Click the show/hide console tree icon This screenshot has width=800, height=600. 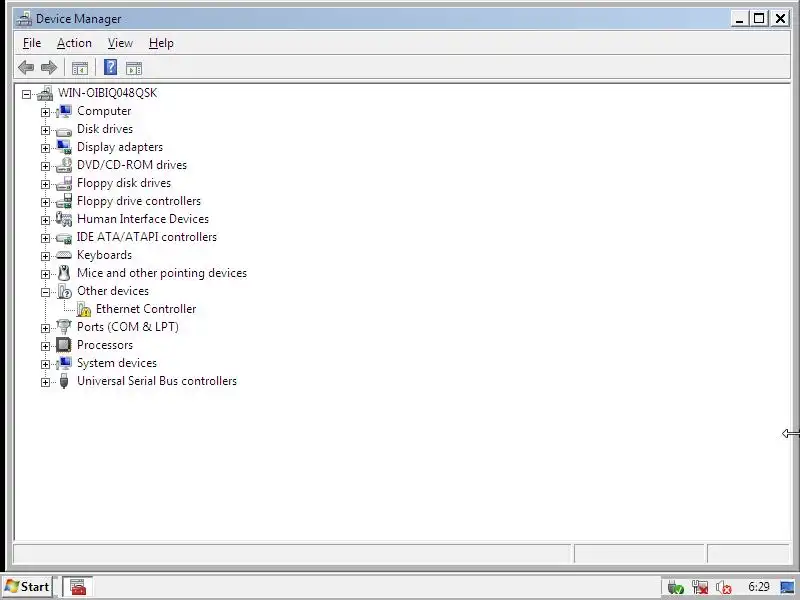point(80,68)
